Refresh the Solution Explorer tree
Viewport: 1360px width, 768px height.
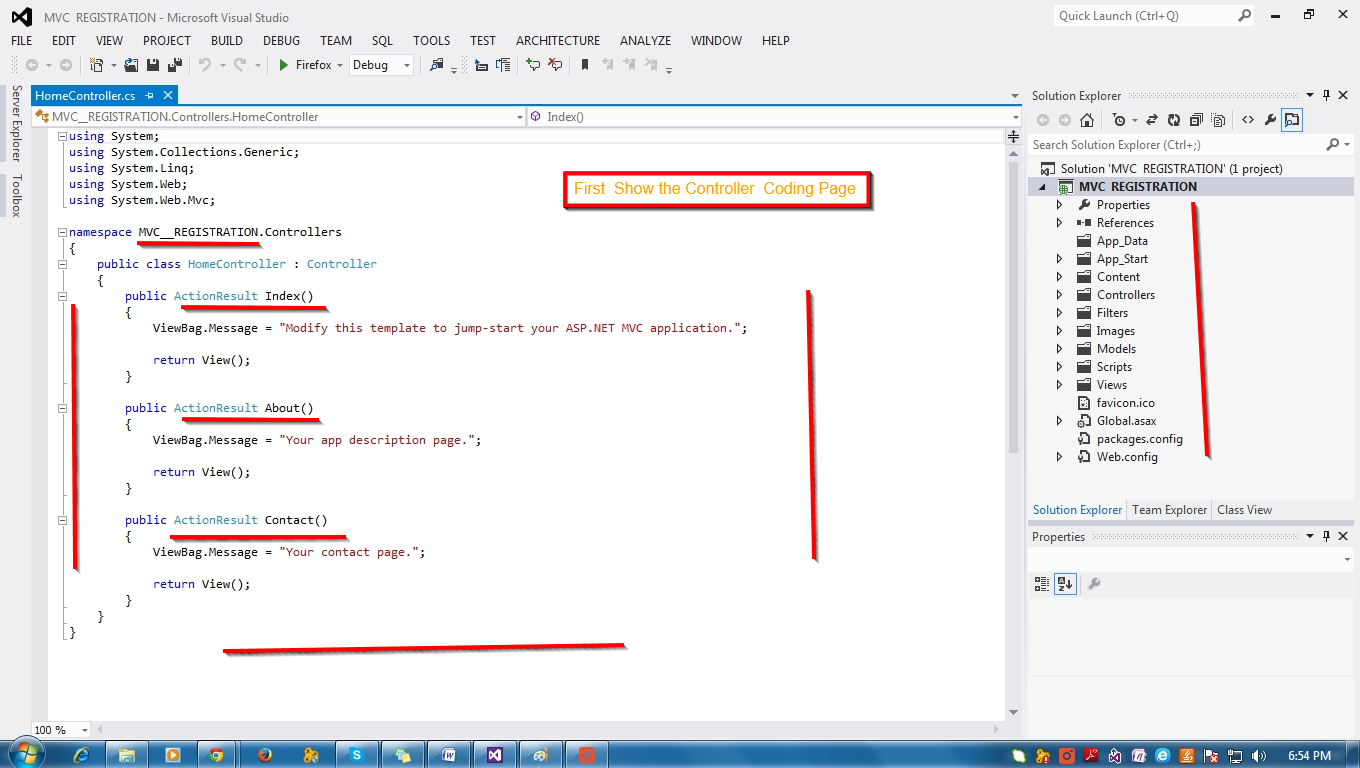click(x=1174, y=119)
